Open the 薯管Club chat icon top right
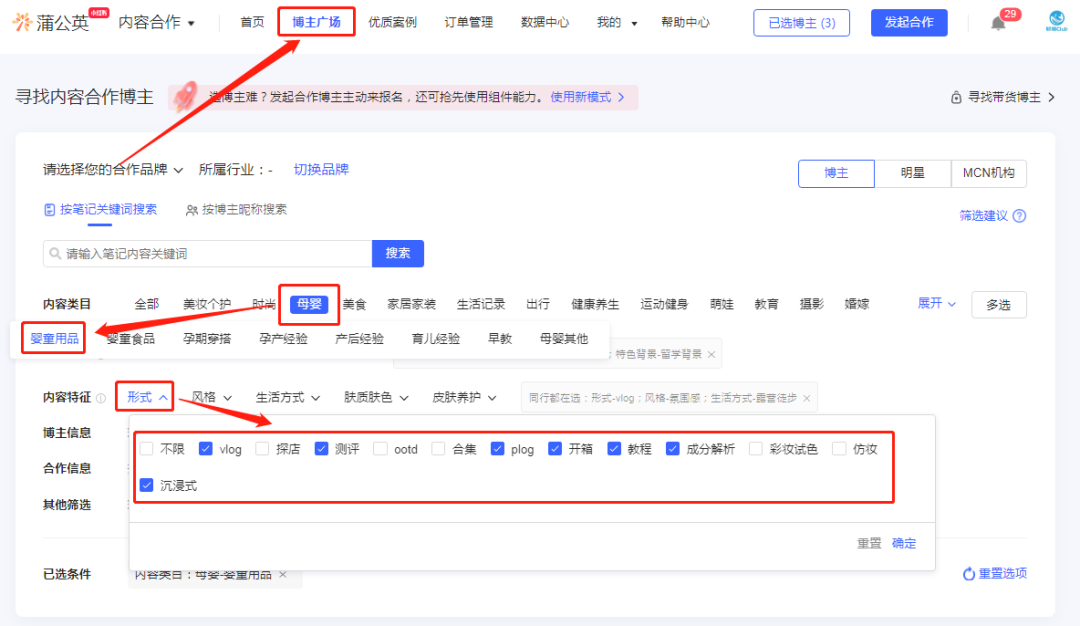1080x626 pixels. 1057,23
